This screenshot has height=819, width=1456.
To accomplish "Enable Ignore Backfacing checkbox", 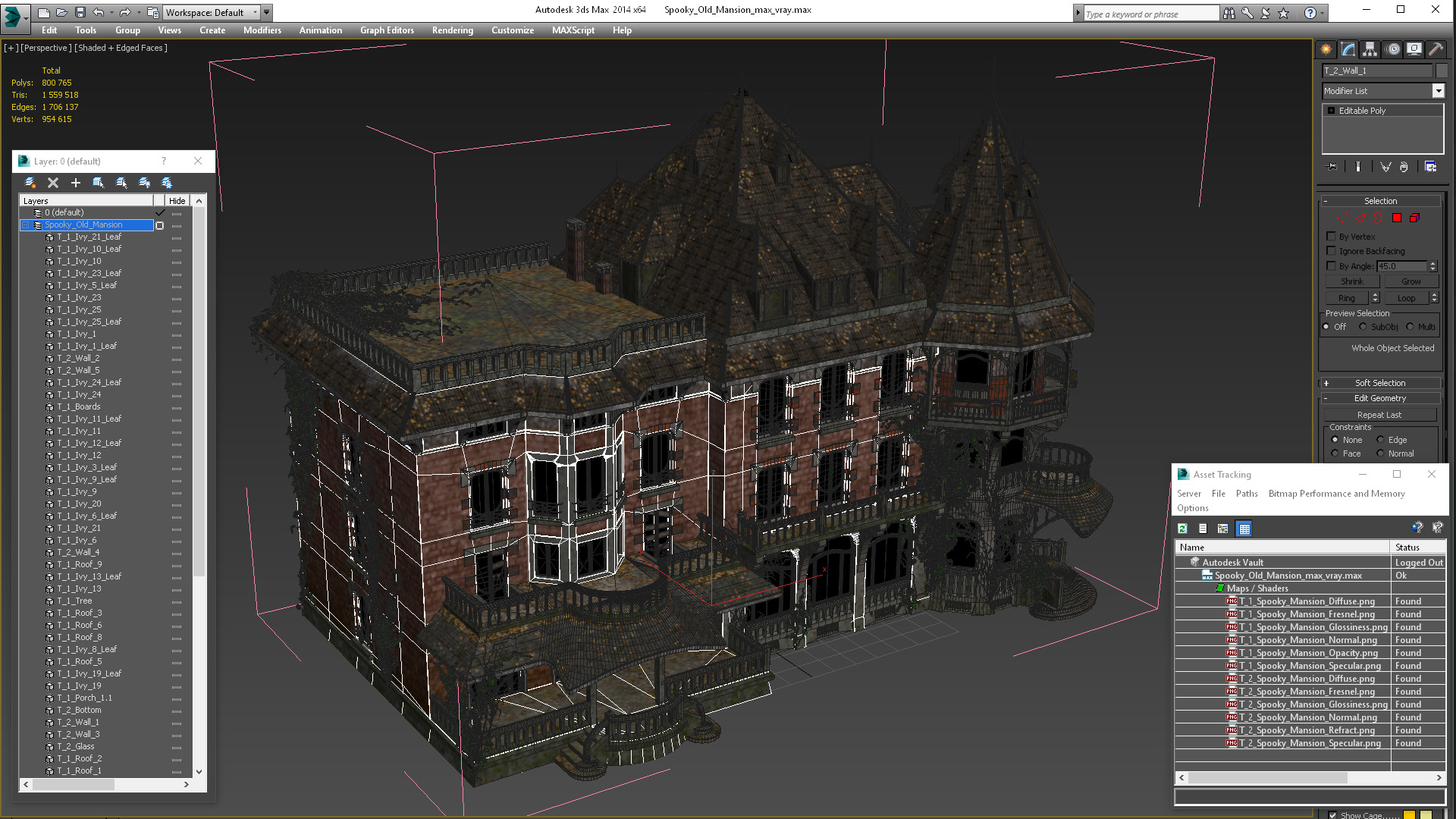I will point(1331,251).
